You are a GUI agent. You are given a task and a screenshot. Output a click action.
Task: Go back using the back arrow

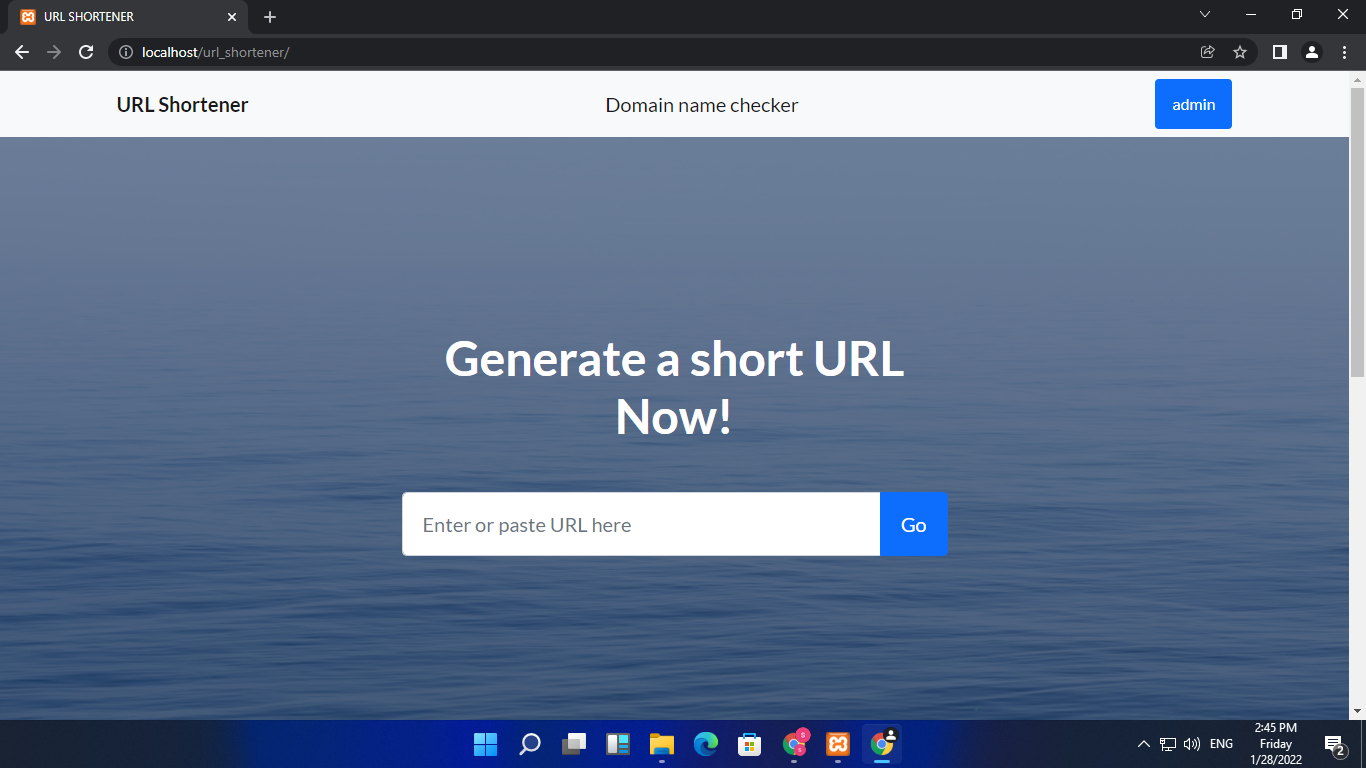(22, 52)
